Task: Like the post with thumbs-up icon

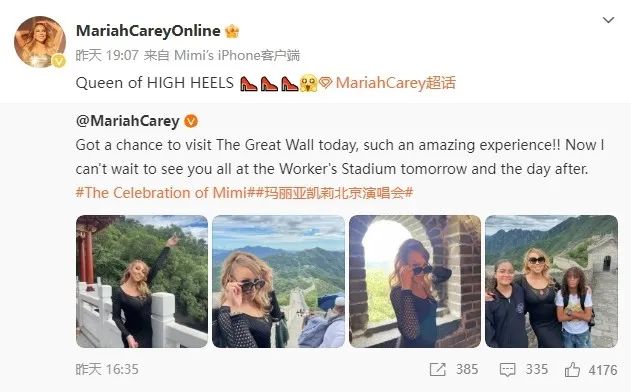Action: point(572,369)
